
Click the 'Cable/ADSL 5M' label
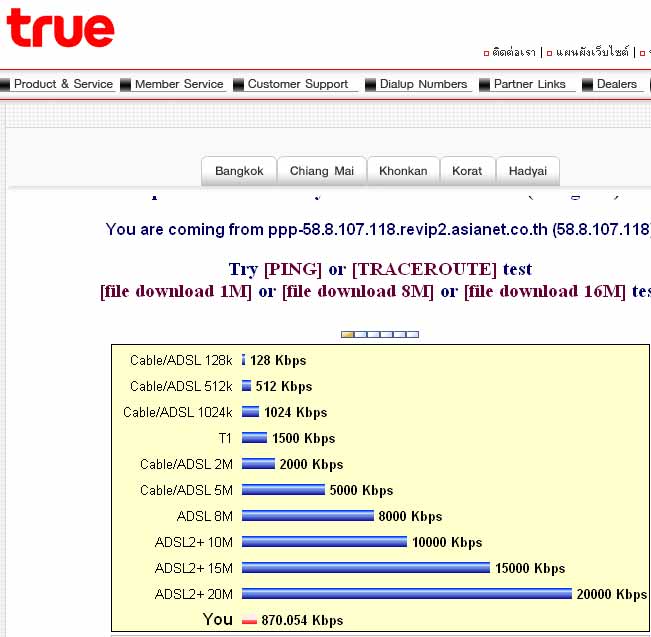pos(186,490)
